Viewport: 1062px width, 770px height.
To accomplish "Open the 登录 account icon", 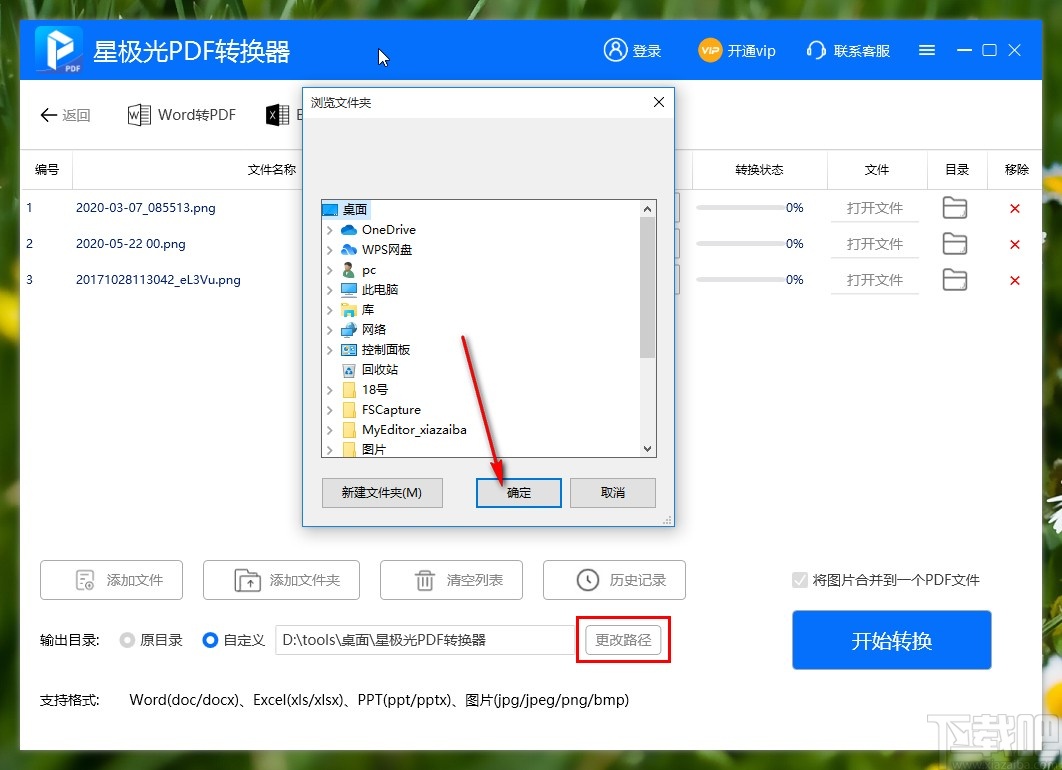I will tap(614, 50).
